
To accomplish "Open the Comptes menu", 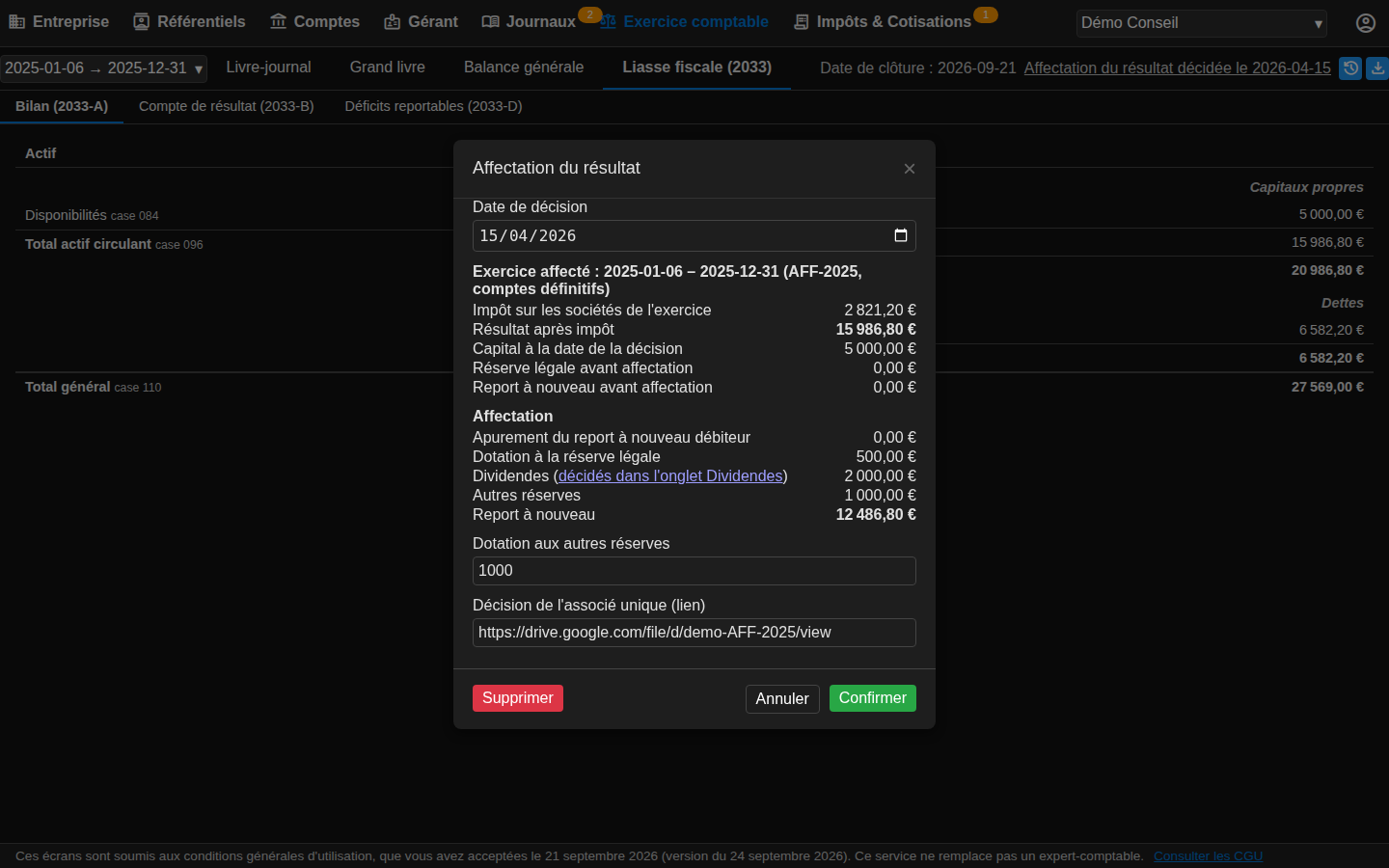I will point(314,21).
